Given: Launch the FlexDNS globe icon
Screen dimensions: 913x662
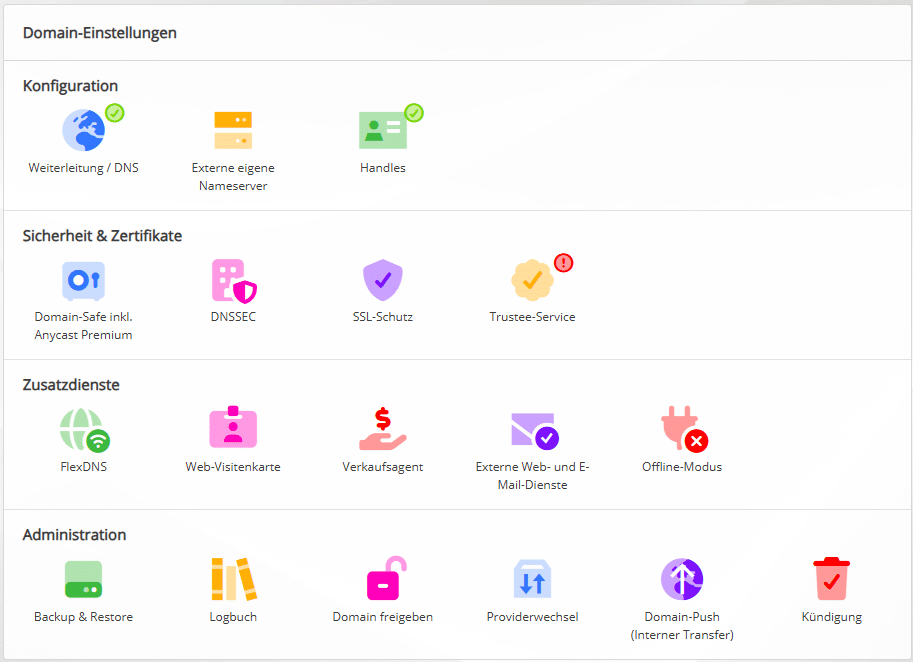Looking at the screenshot, I should (84, 430).
